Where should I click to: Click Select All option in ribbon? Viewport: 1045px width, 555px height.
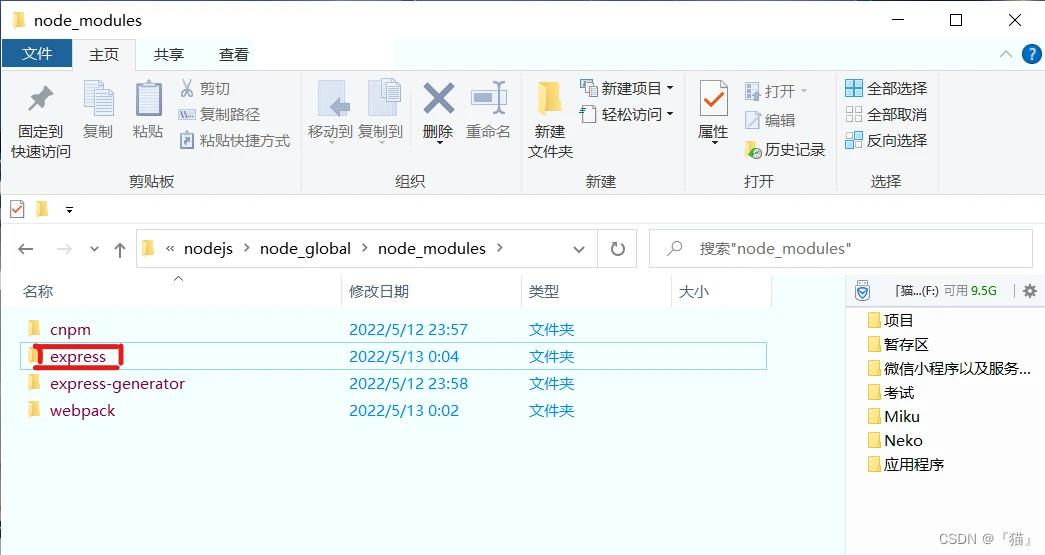(x=886, y=89)
